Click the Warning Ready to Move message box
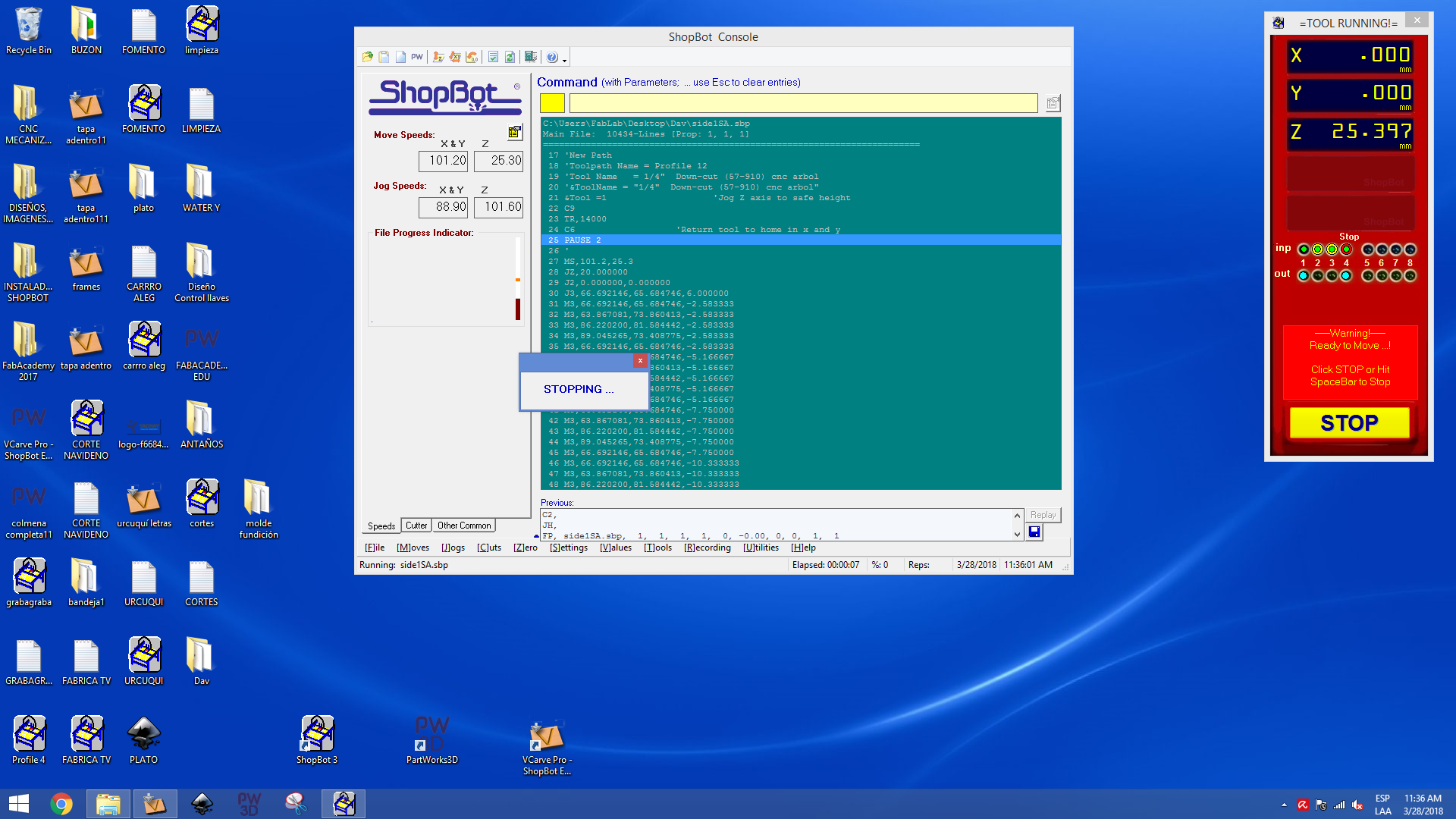Viewport: 1456px width, 819px height. (x=1350, y=362)
